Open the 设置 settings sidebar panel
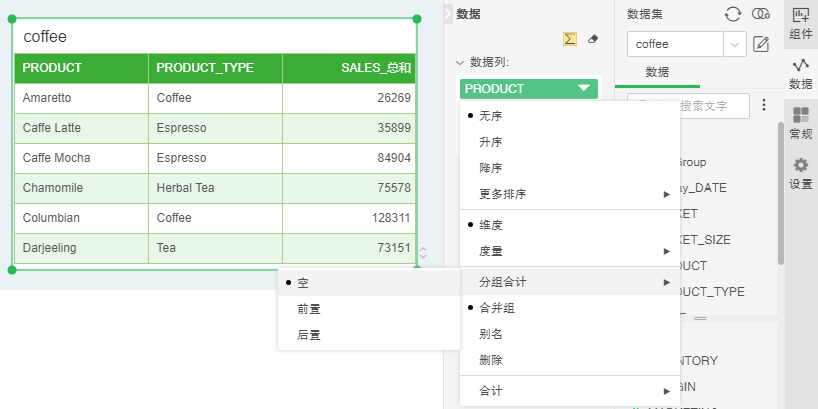Viewport: 818px width, 409px height. click(800, 172)
